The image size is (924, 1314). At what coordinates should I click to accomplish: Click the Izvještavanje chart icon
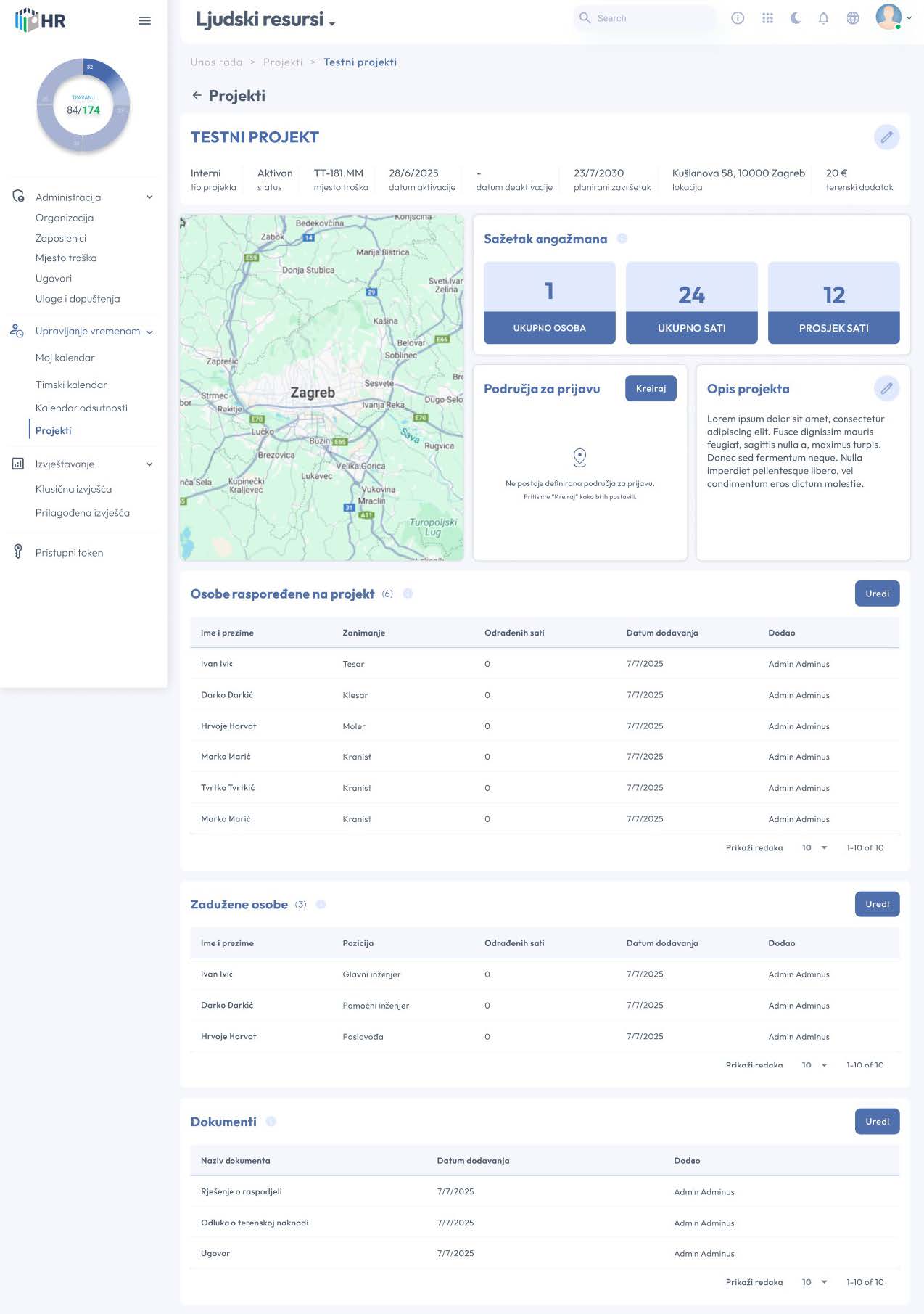pos(18,464)
